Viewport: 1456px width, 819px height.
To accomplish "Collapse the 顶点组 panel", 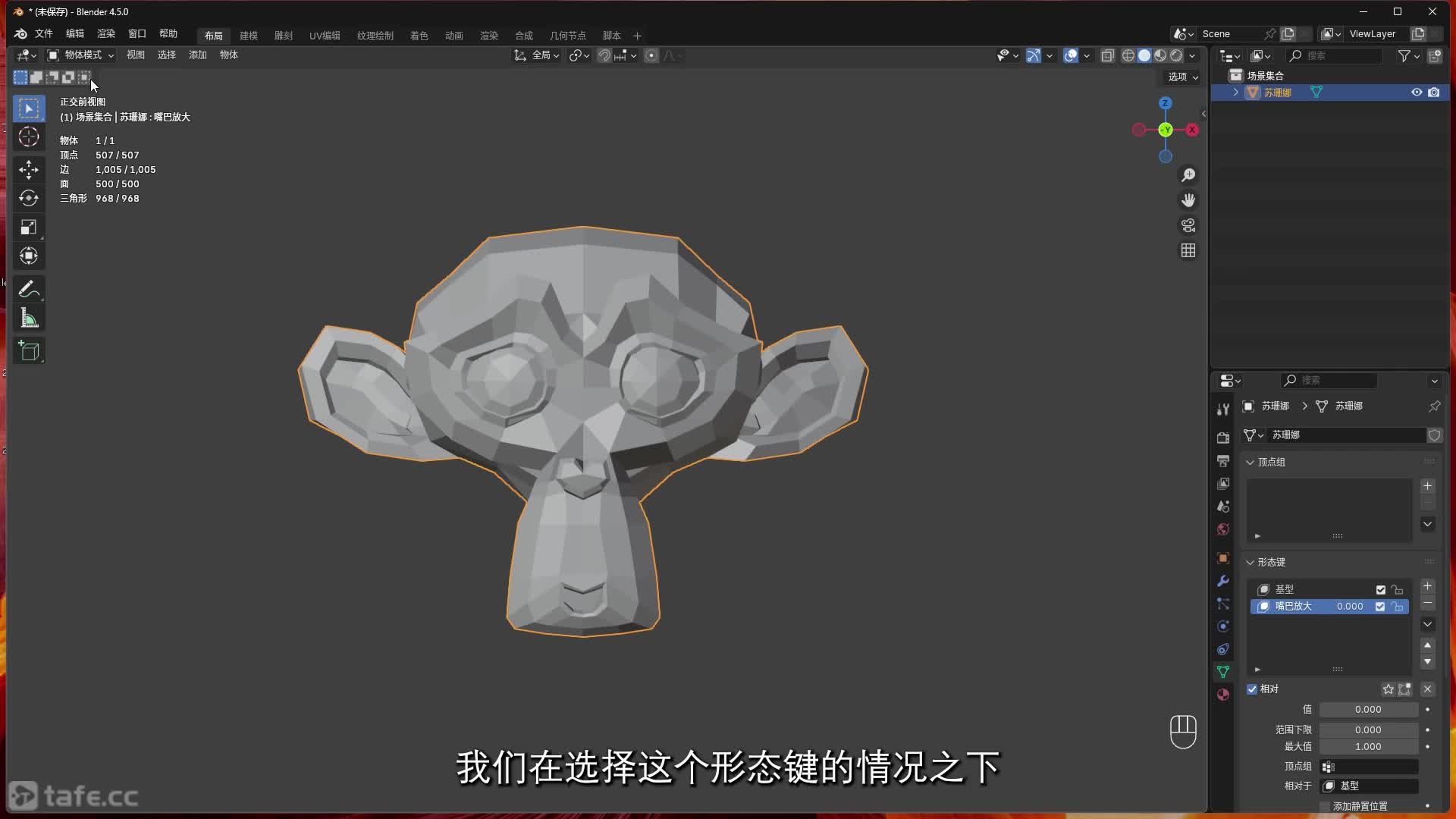I will [1250, 463].
